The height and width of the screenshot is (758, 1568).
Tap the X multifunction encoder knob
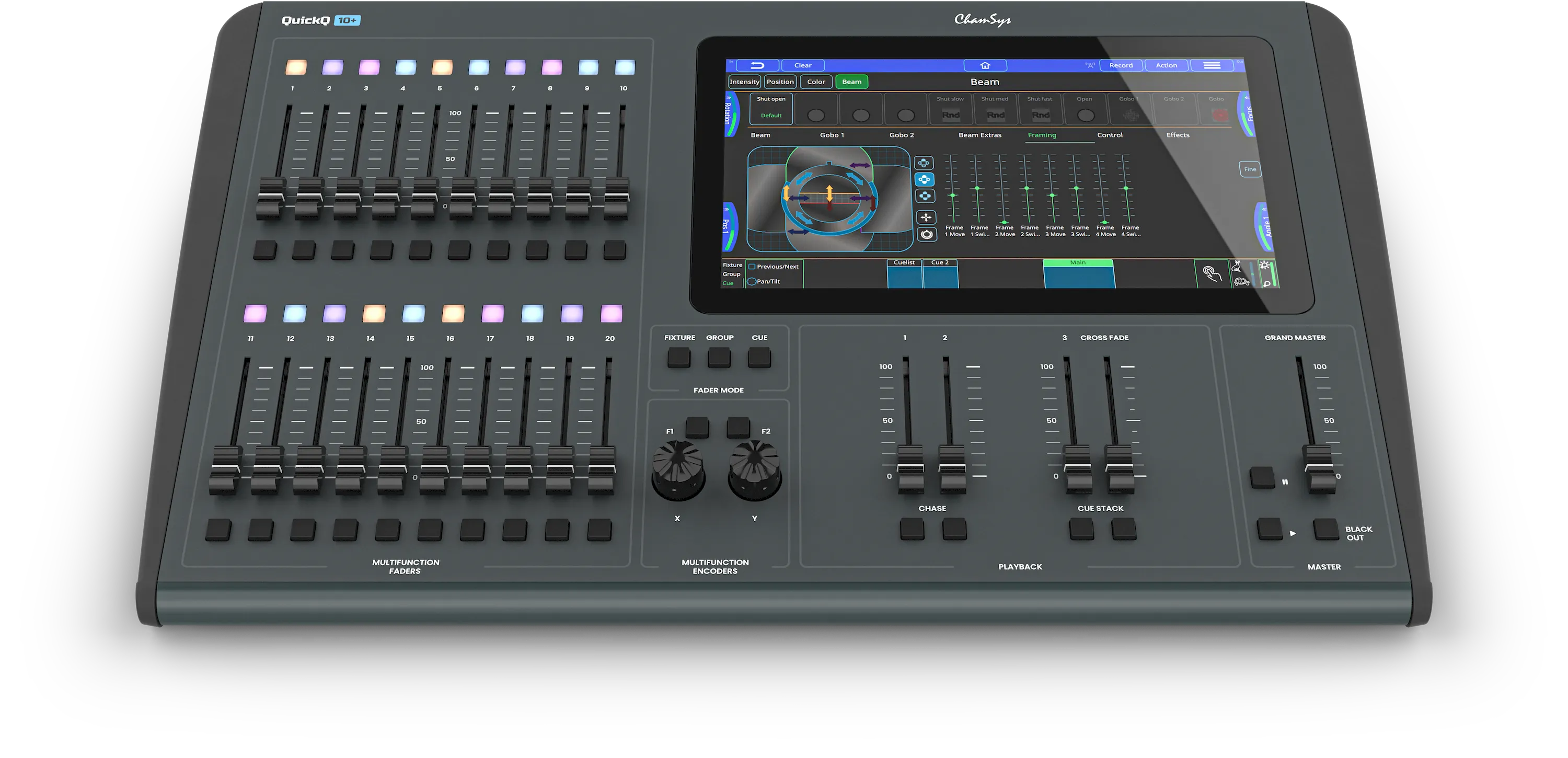[678, 470]
